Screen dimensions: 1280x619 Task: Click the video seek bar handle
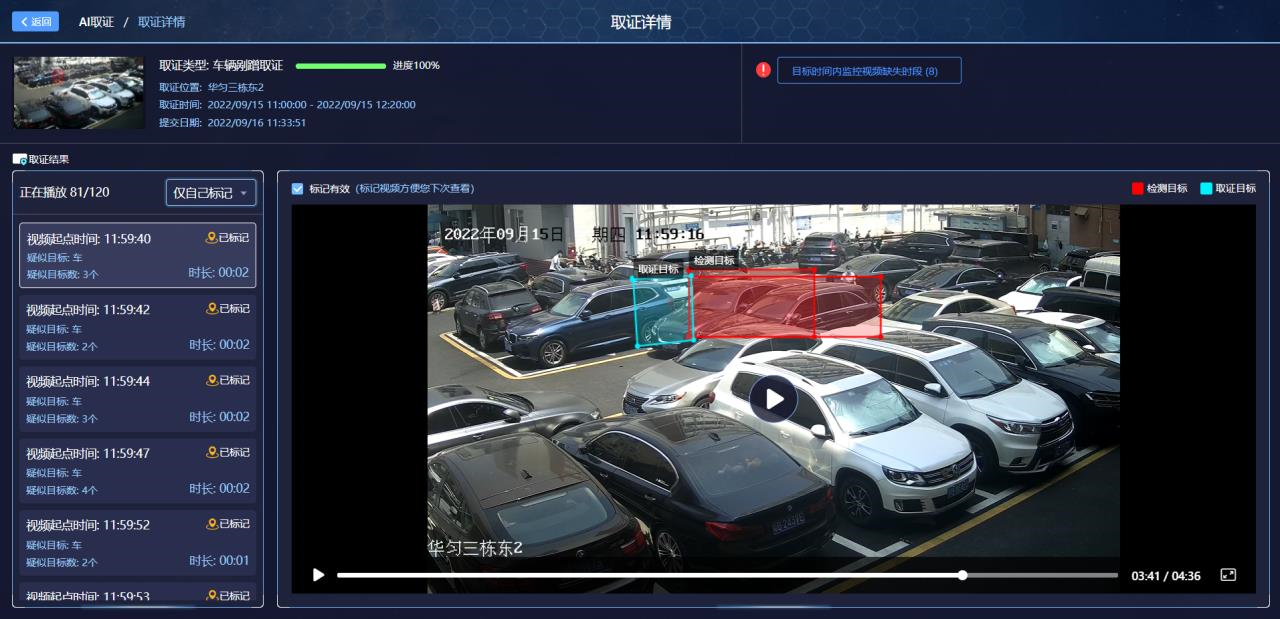[962, 575]
